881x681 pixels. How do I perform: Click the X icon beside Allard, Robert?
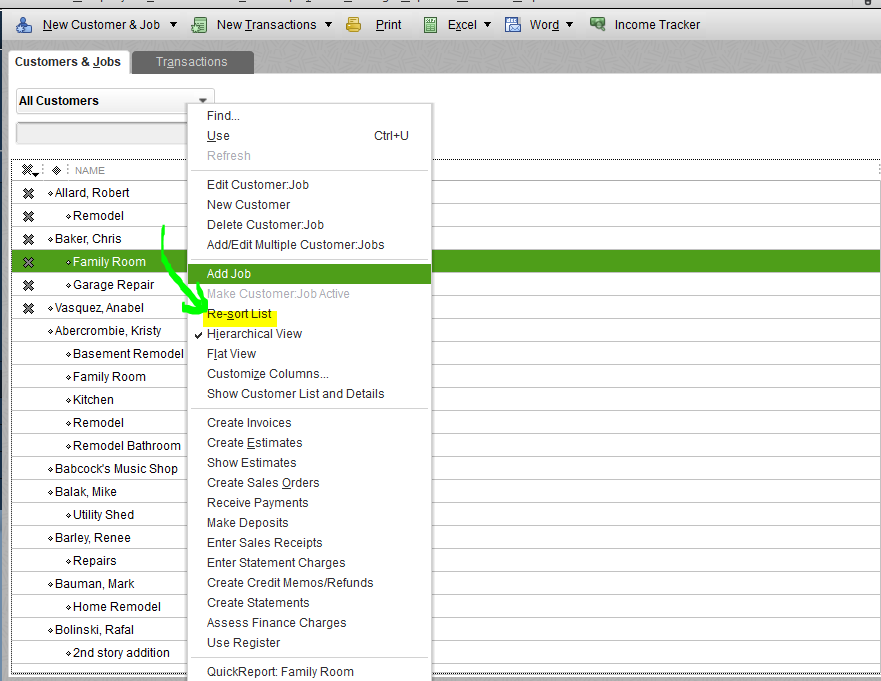[x=27, y=192]
